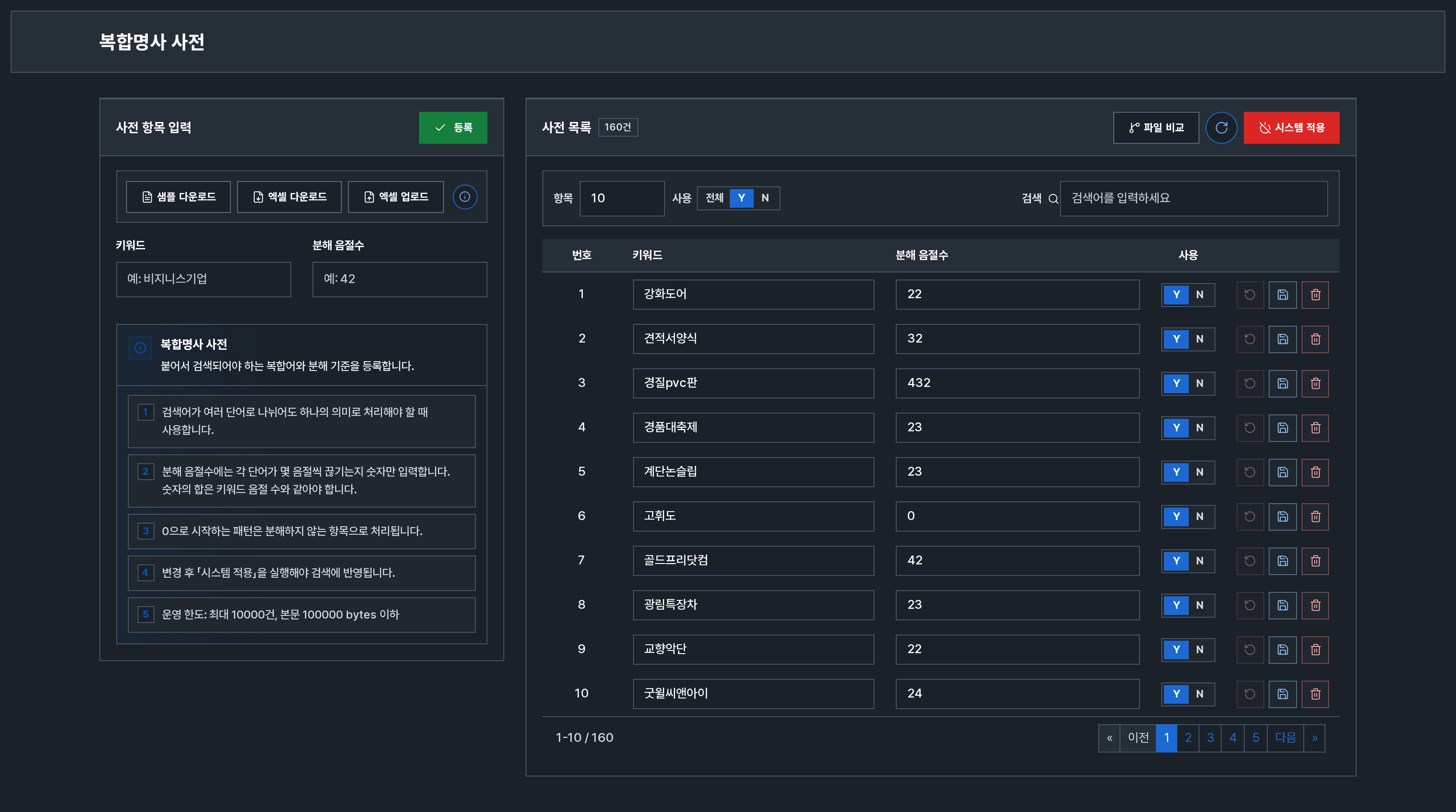Click the 이전 previous page button
This screenshot has width=1456, height=812.
click(x=1138, y=738)
